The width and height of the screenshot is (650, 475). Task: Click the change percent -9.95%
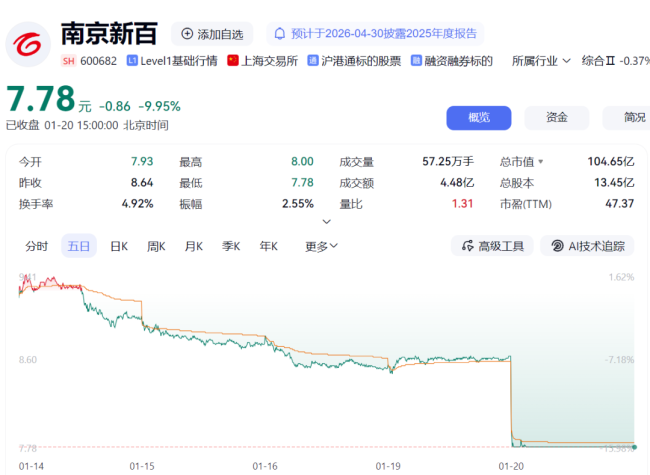pyautogui.click(x=160, y=107)
